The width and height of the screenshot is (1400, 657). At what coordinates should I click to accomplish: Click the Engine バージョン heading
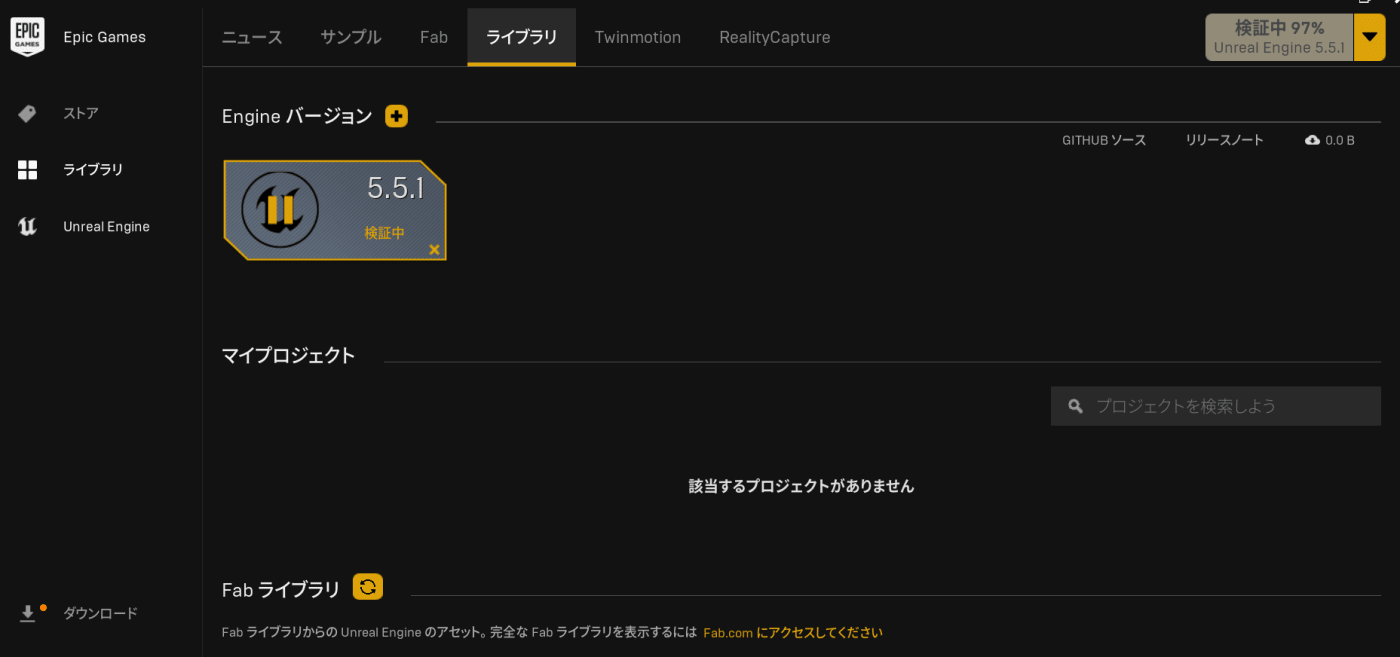pos(297,116)
